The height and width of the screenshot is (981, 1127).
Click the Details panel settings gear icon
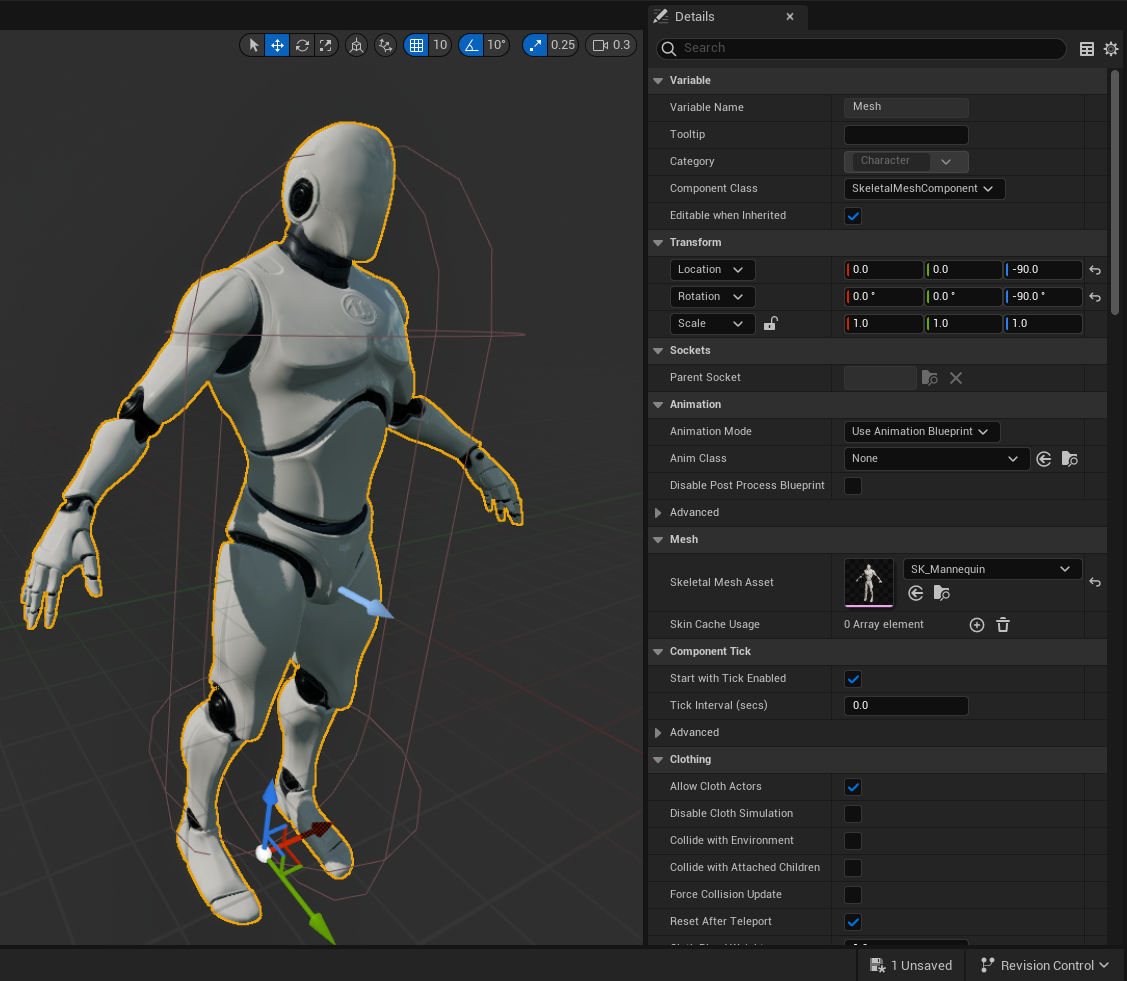coord(1111,49)
